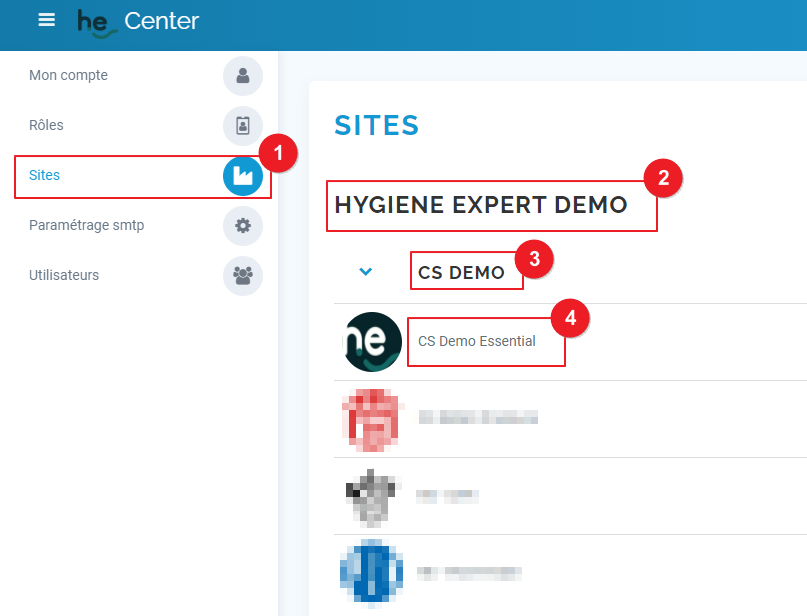Click the blue Sites factory icon
807x616 pixels.
[x=242, y=176]
